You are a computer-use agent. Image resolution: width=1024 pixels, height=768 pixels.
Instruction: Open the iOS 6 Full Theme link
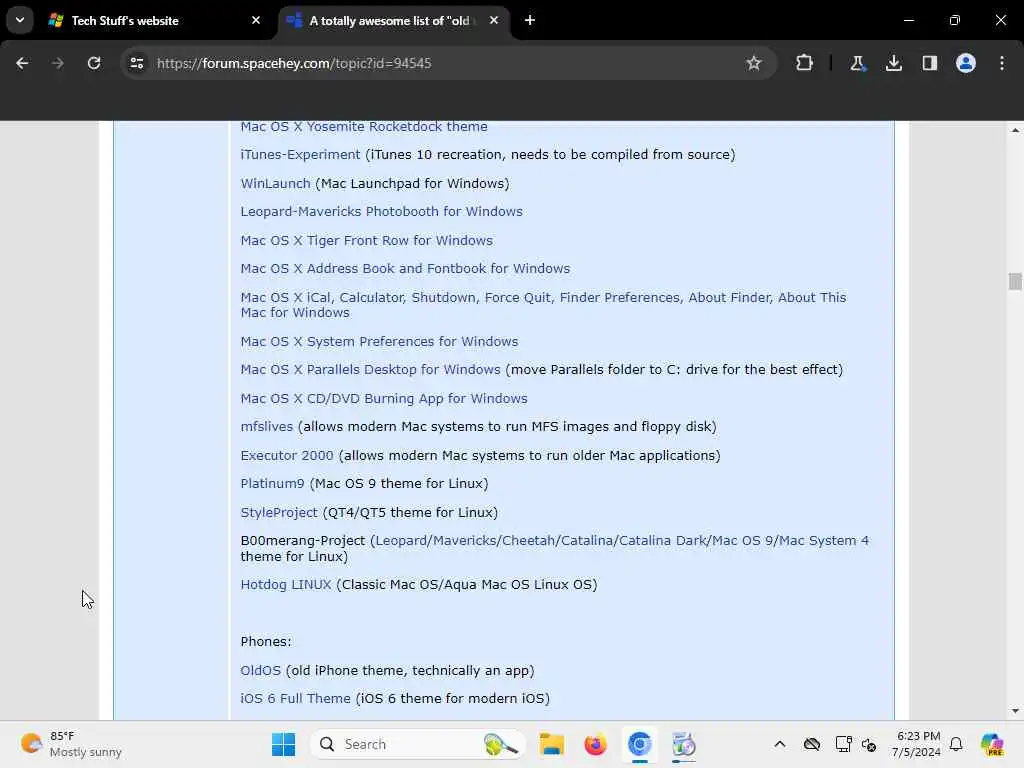(x=295, y=699)
